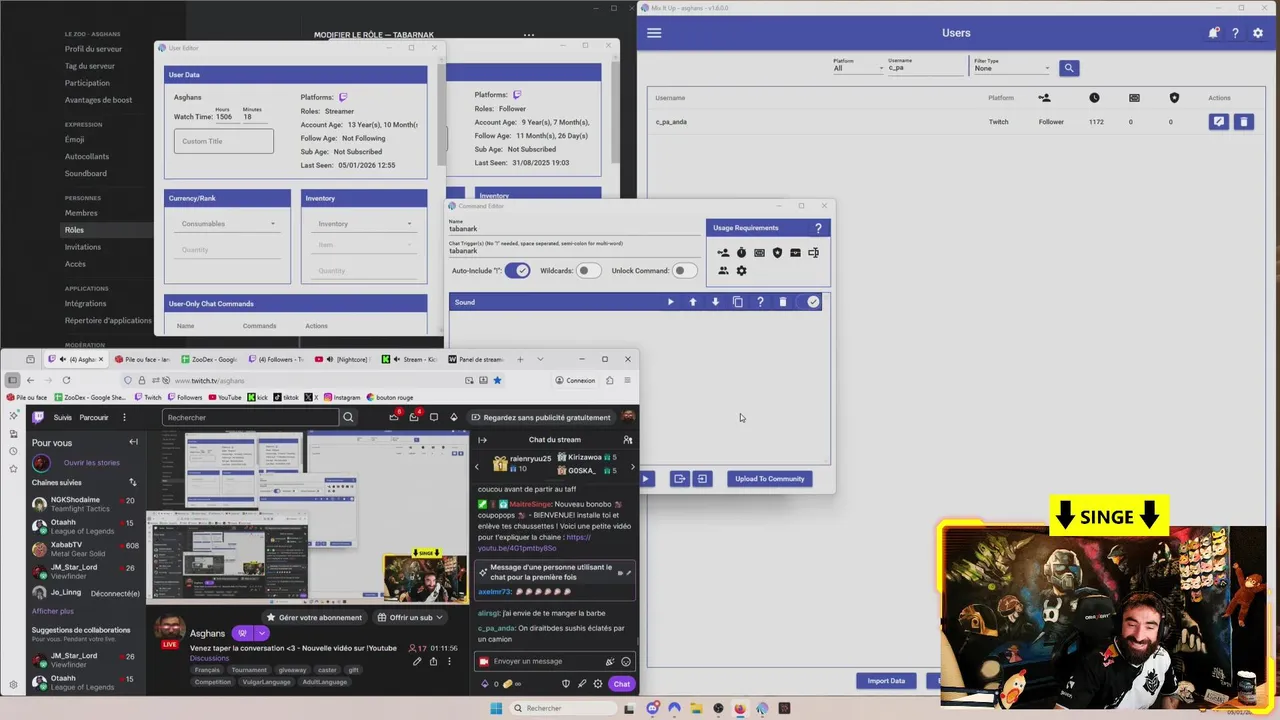Screen dimensions: 1280x720
Task: Switch to the Pile ou face browser tab
Action: tap(142, 359)
